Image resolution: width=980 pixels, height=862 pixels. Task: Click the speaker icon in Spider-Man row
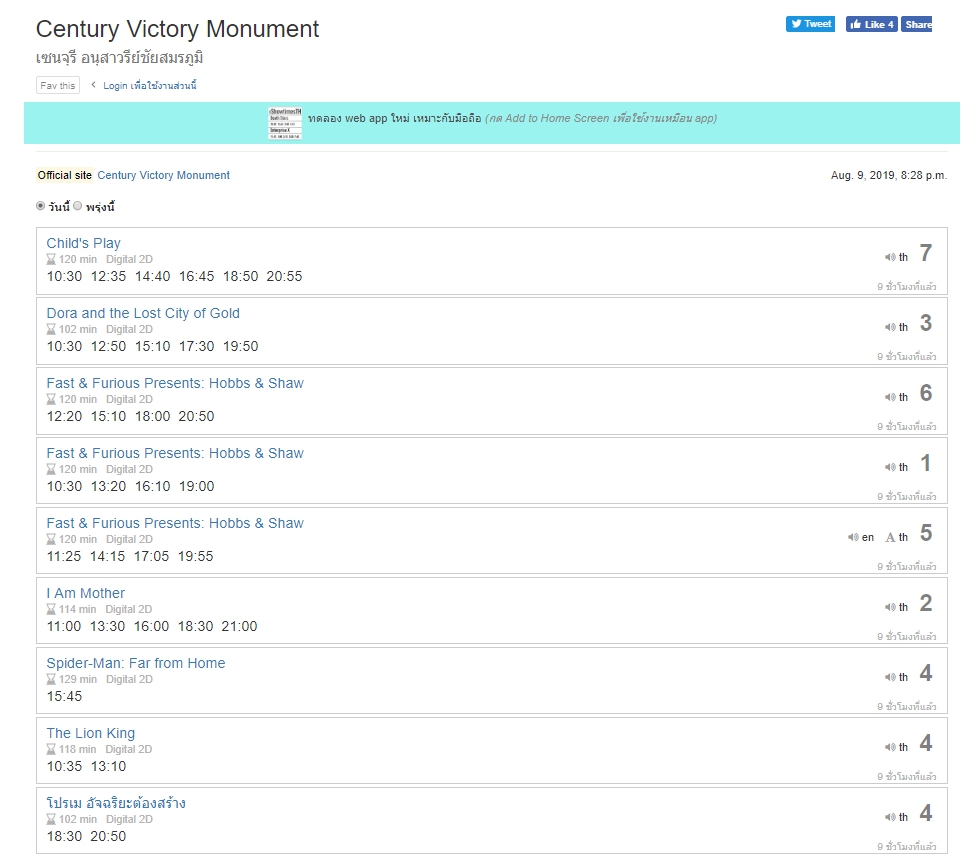(890, 677)
